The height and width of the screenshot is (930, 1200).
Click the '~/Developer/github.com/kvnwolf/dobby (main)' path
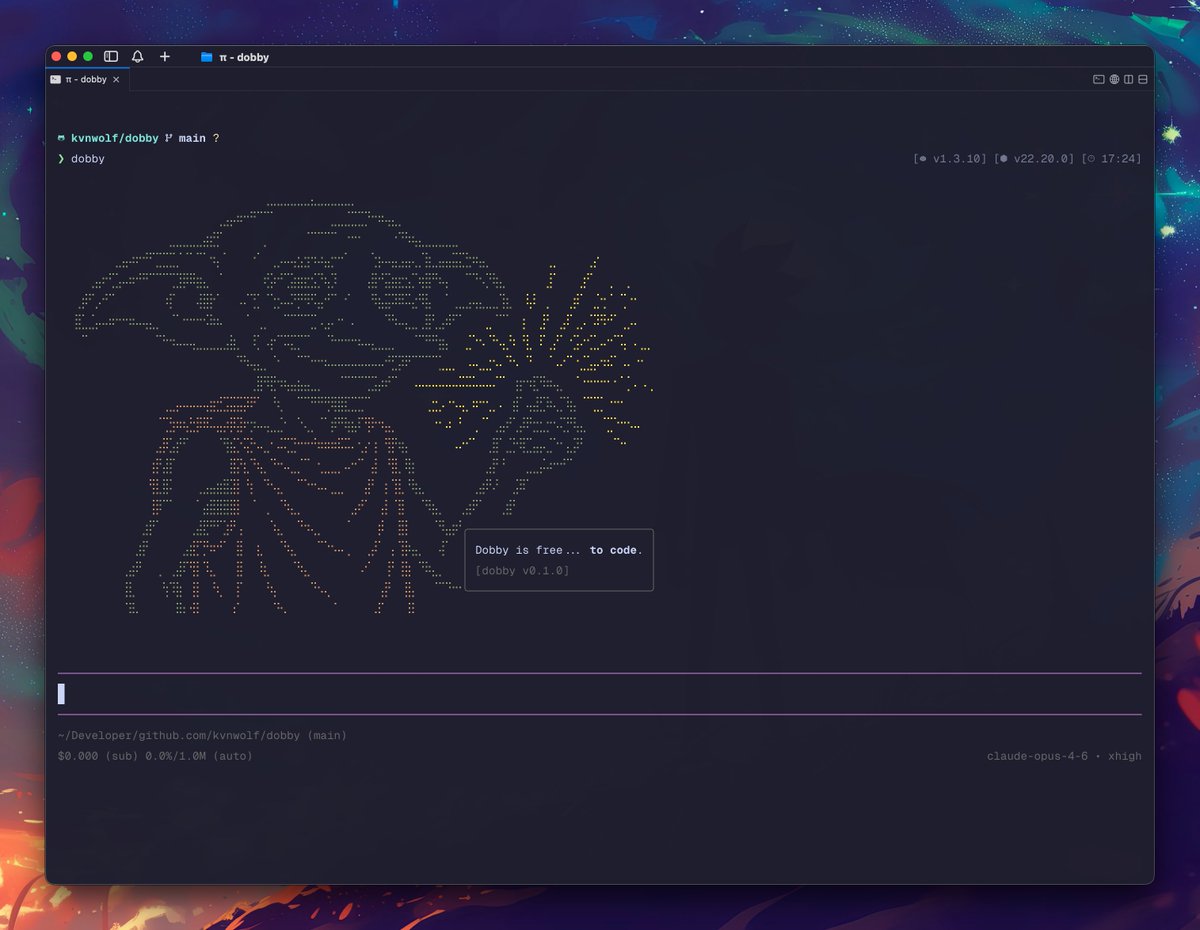click(x=202, y=735)
